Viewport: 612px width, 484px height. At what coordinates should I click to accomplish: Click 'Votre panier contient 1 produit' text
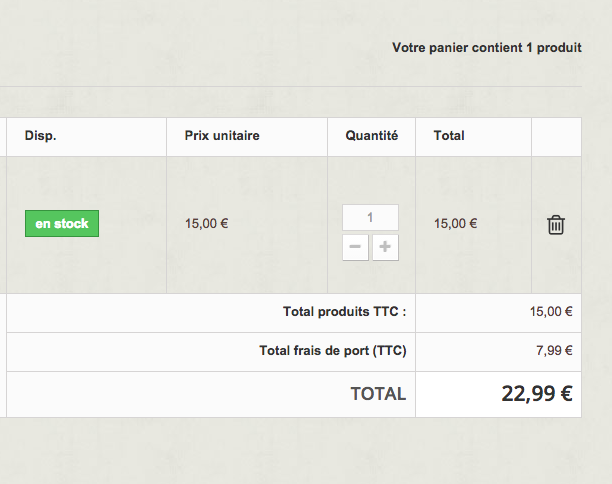pos(487,48)
